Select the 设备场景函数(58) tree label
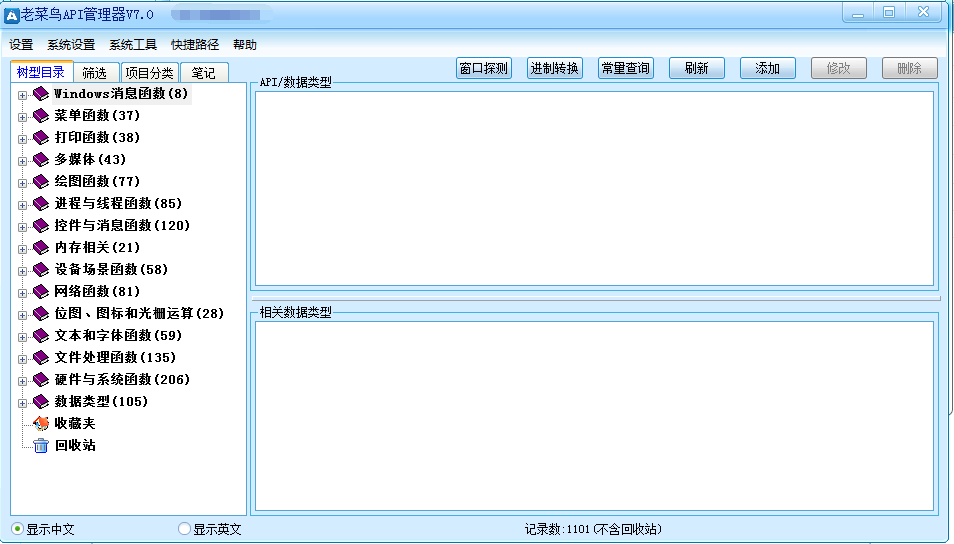The width and height of the screenshot is (954, 544). [111, 270]
